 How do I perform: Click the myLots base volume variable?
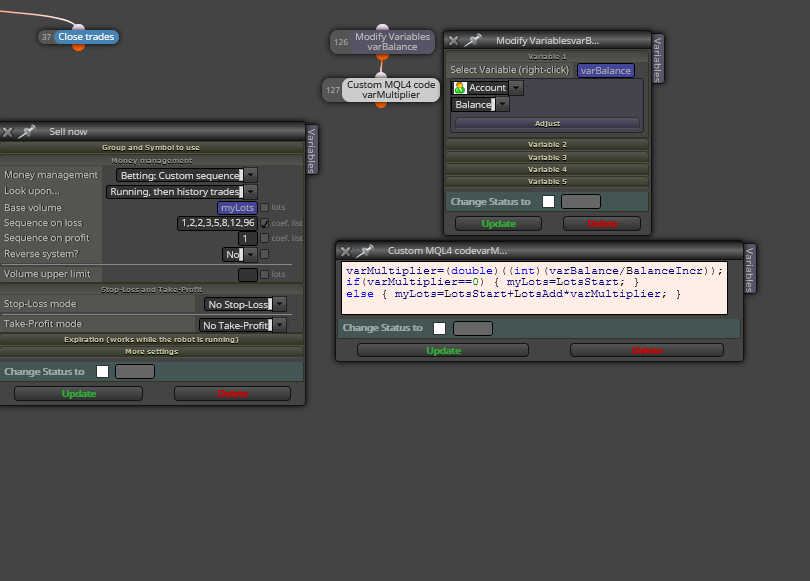click(x=238, y=208)
